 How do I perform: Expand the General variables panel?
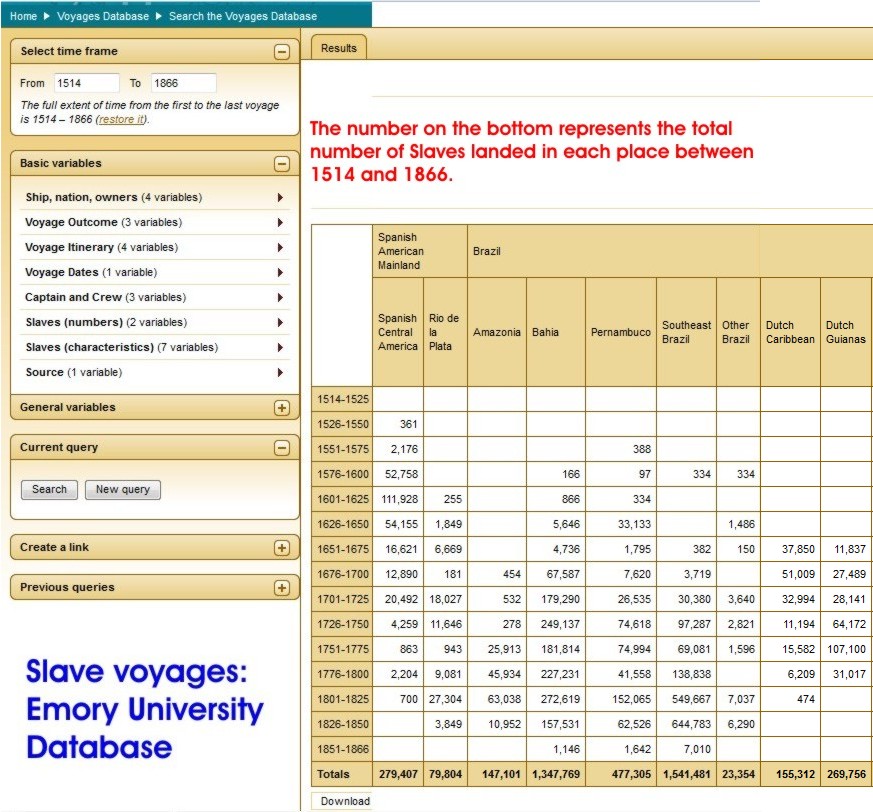[x=282, y=408]
